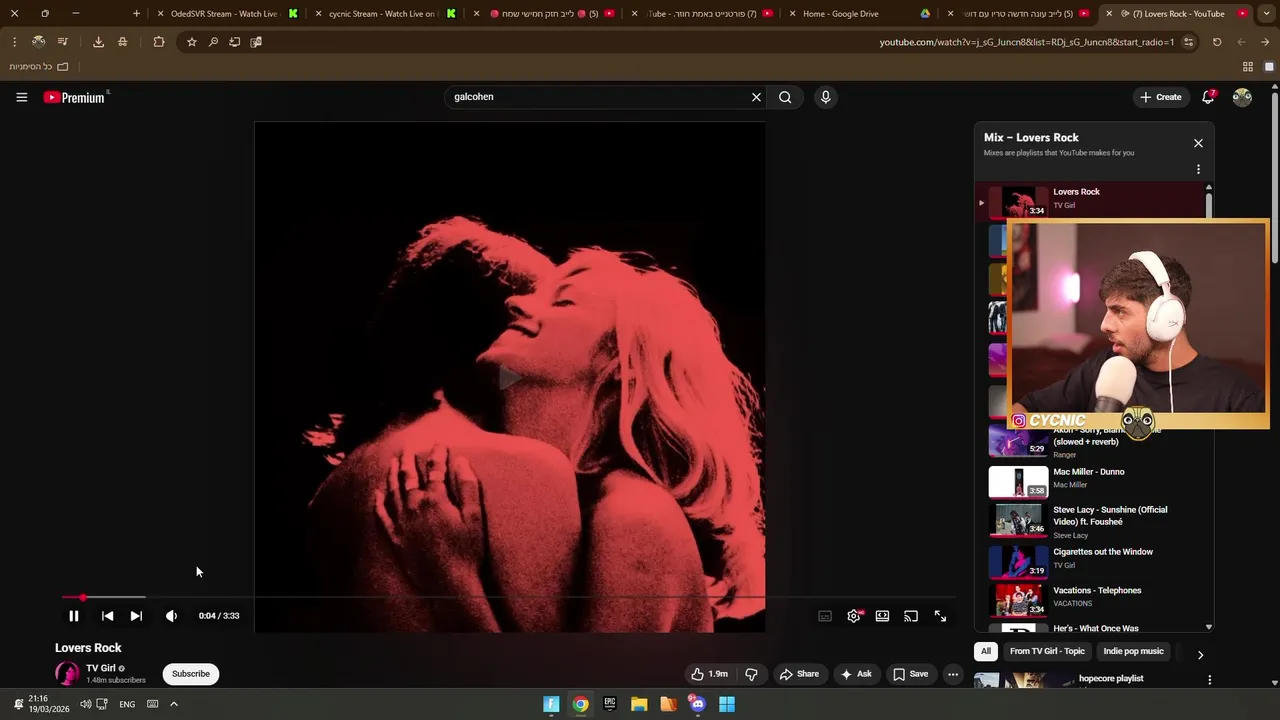The image size is (1280, 720).
Task: Open more actions ellipsis under video
Action: click(x=953, y=674)
